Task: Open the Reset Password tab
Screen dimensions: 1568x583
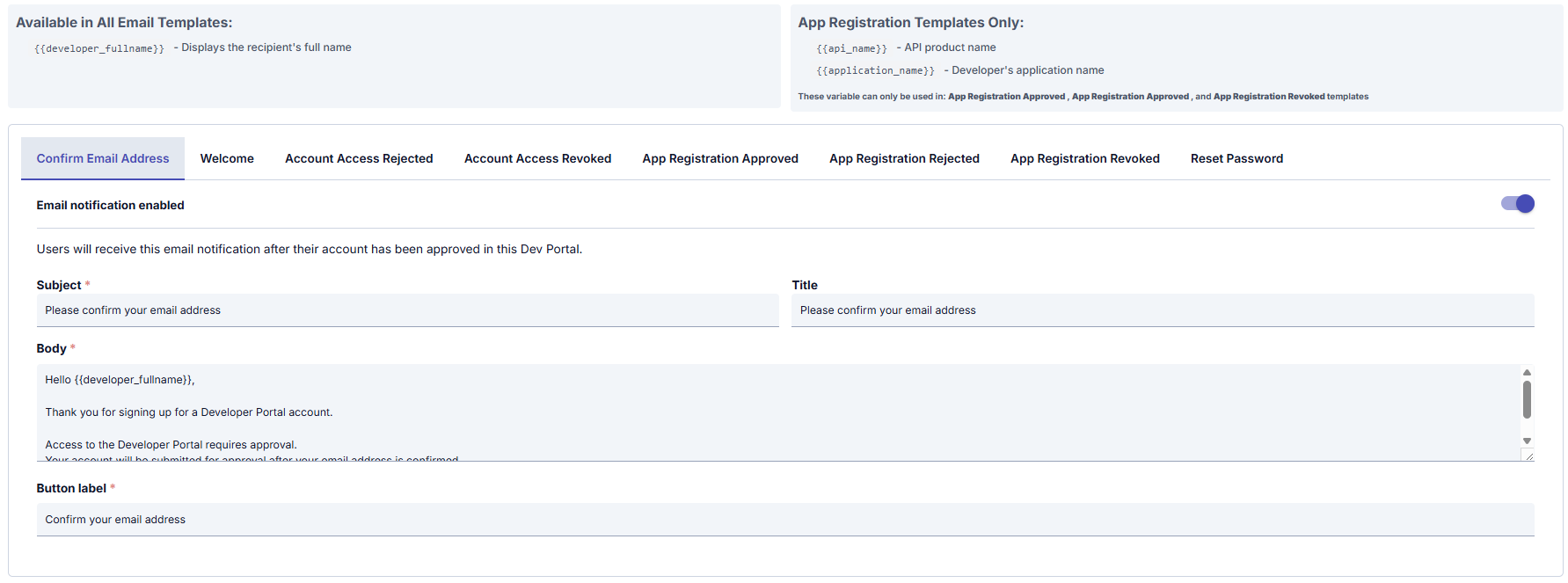Action: tap(1236, 159)
